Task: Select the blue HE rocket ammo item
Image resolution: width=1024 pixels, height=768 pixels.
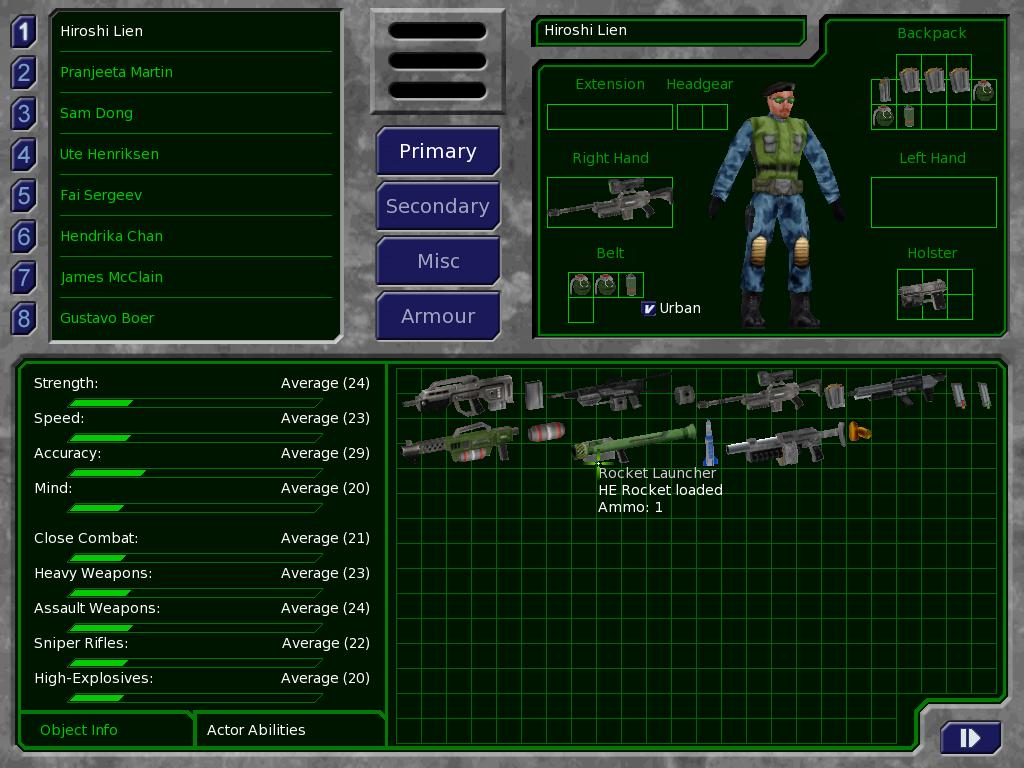Action: pos(709,442)
